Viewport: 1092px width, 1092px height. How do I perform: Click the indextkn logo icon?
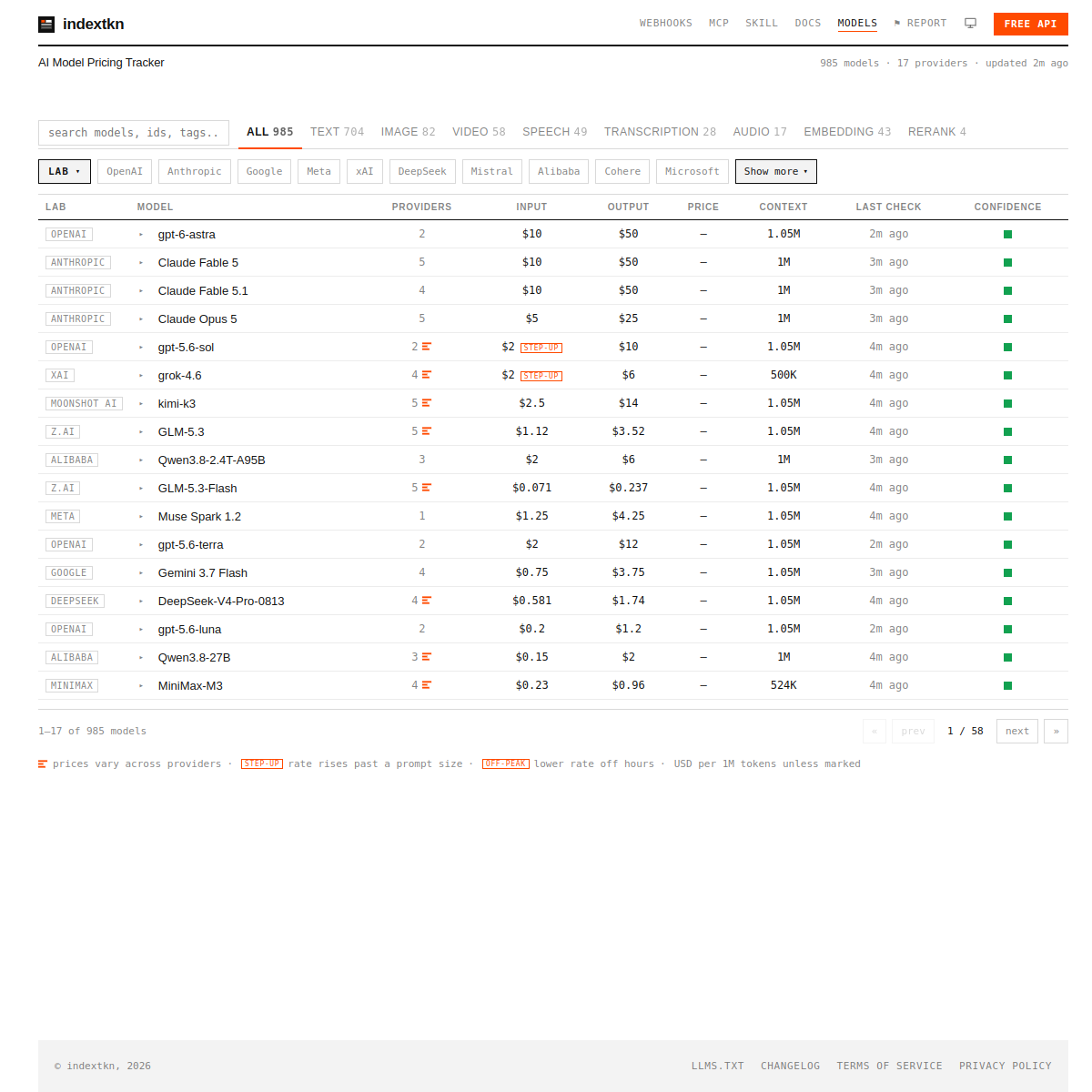coord(46,25)
